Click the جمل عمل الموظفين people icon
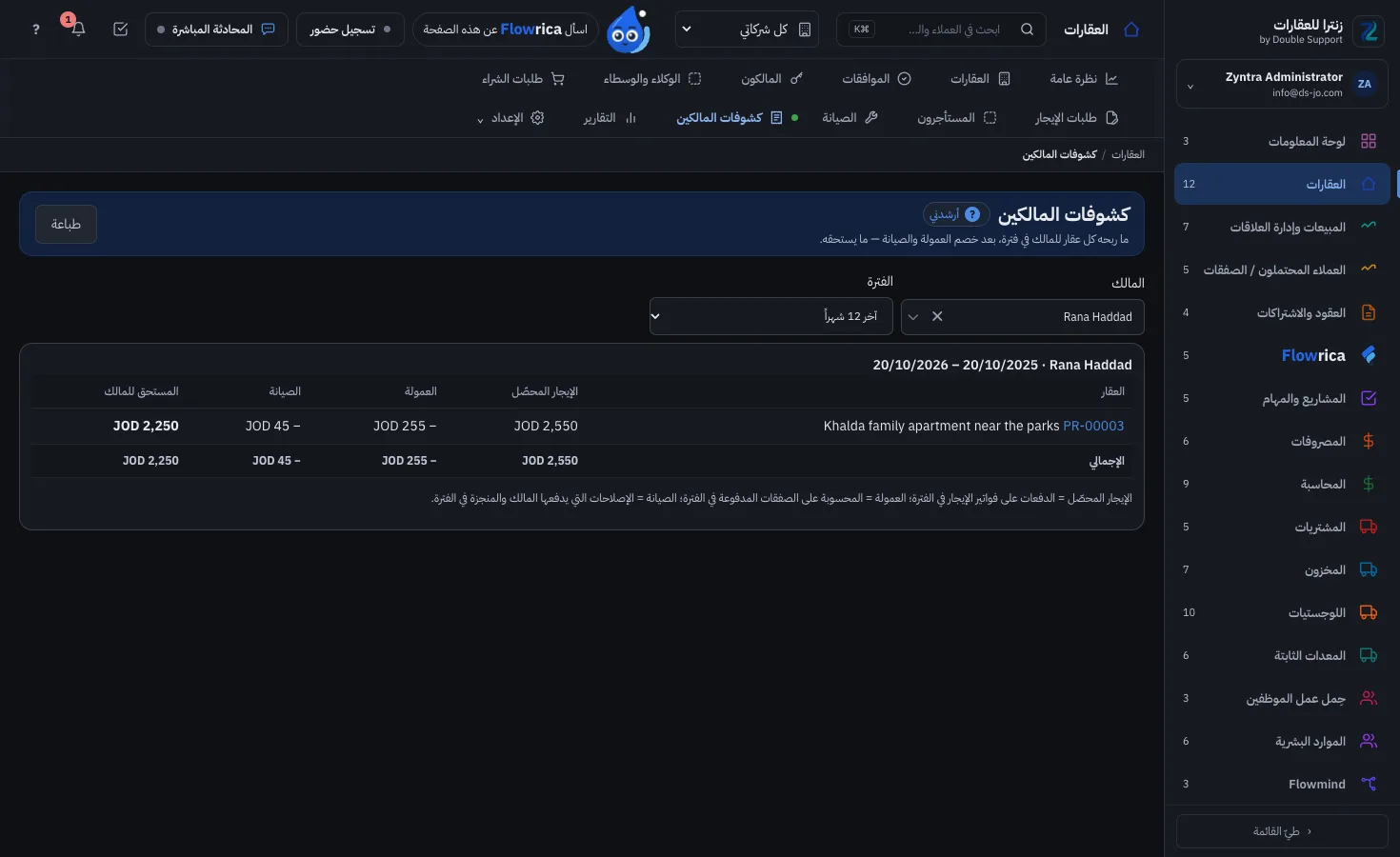This screenshot has width=1400, height=857. 1369,698
